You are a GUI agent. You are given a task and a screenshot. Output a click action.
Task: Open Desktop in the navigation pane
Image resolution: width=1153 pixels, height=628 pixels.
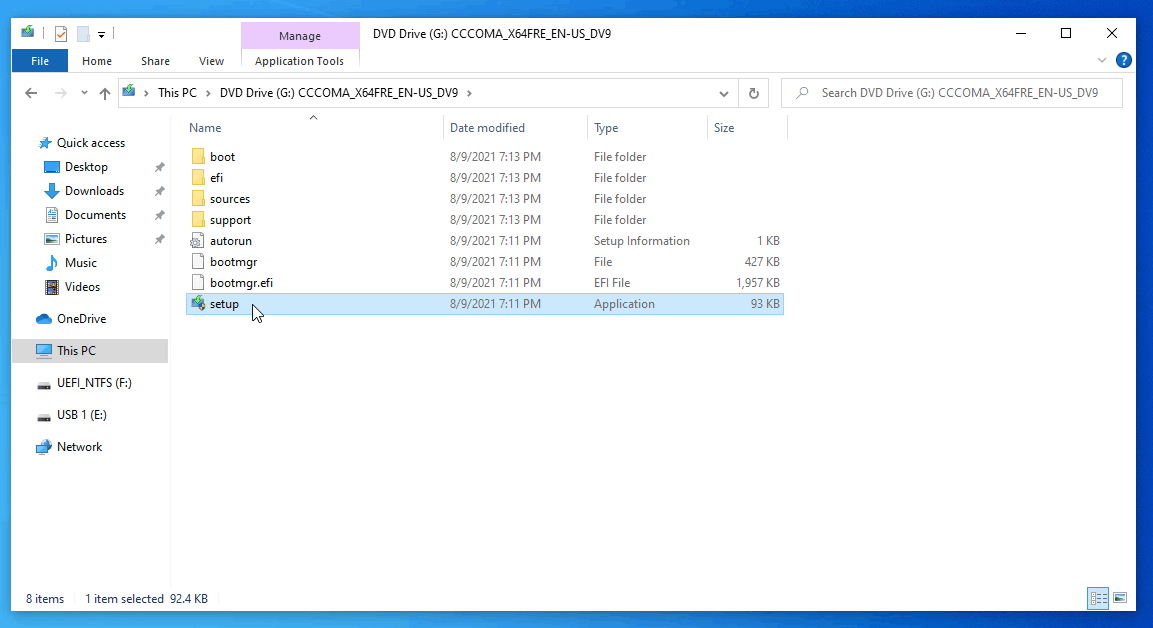tap(86, 167)
